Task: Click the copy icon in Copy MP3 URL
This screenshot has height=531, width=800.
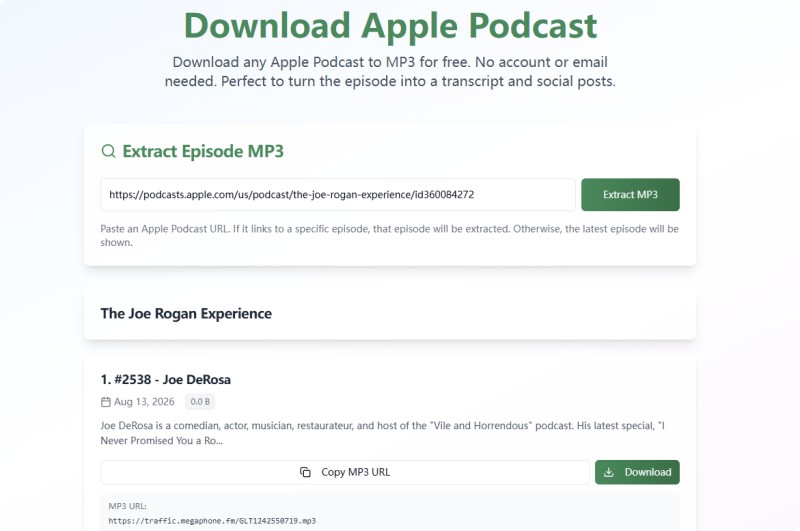Action: coord(305,472)
